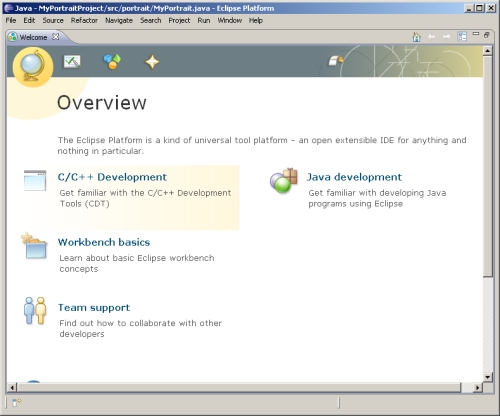Click the Overview heading text

(102, 103)
